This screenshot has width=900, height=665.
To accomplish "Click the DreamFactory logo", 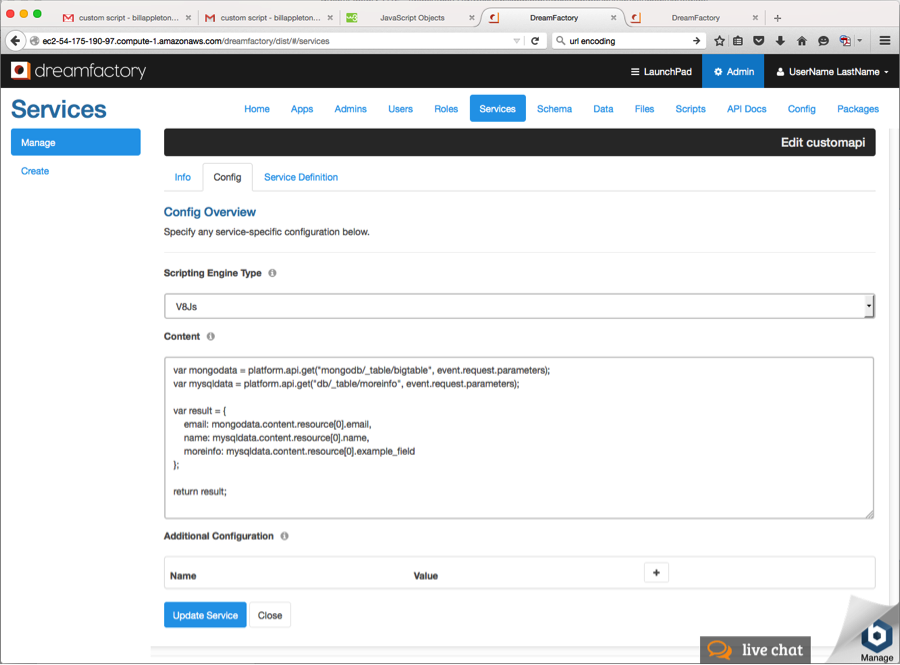I will click(x=79, y=71).
